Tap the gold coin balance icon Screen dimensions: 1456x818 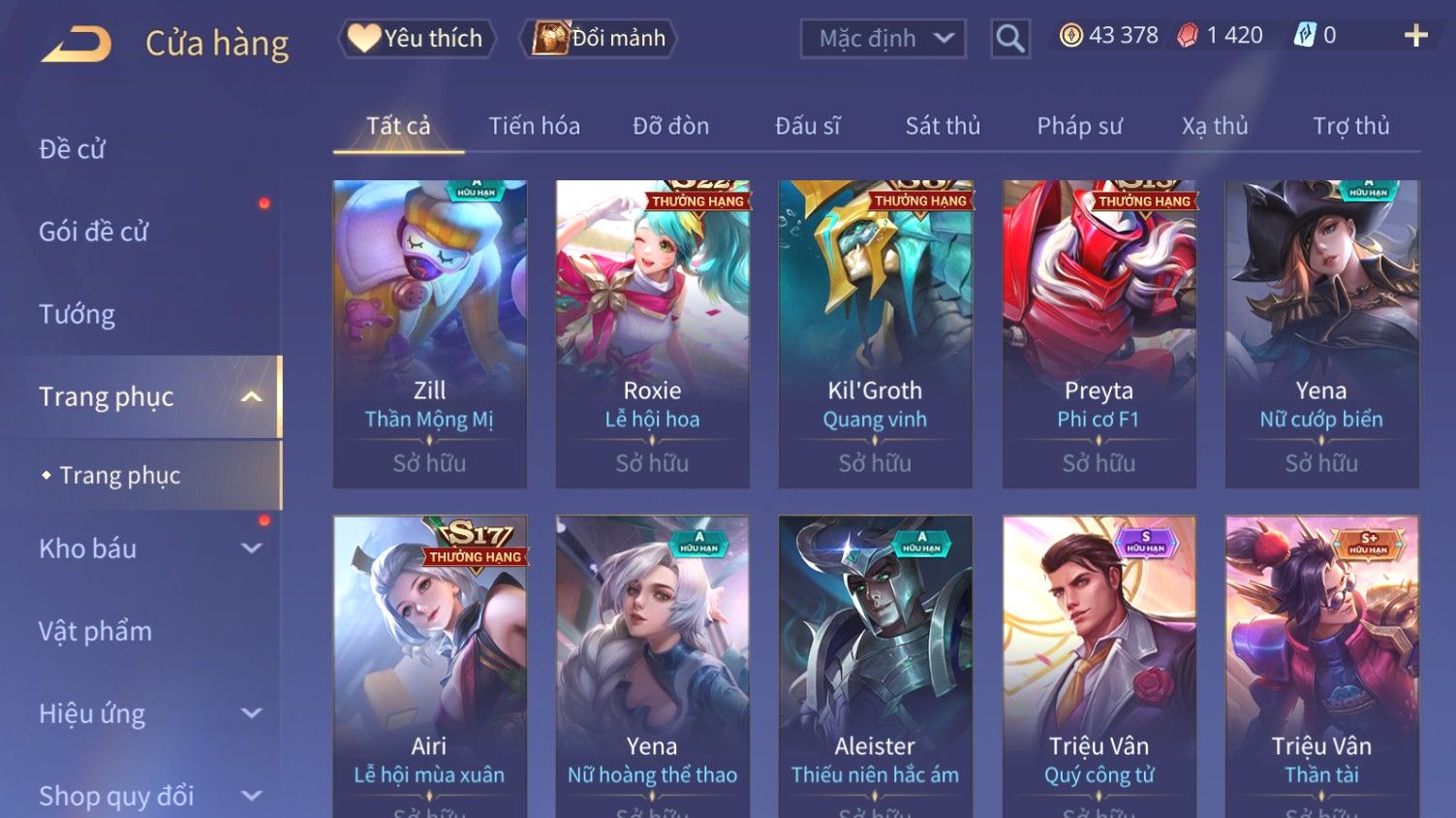click(1070, 36)
